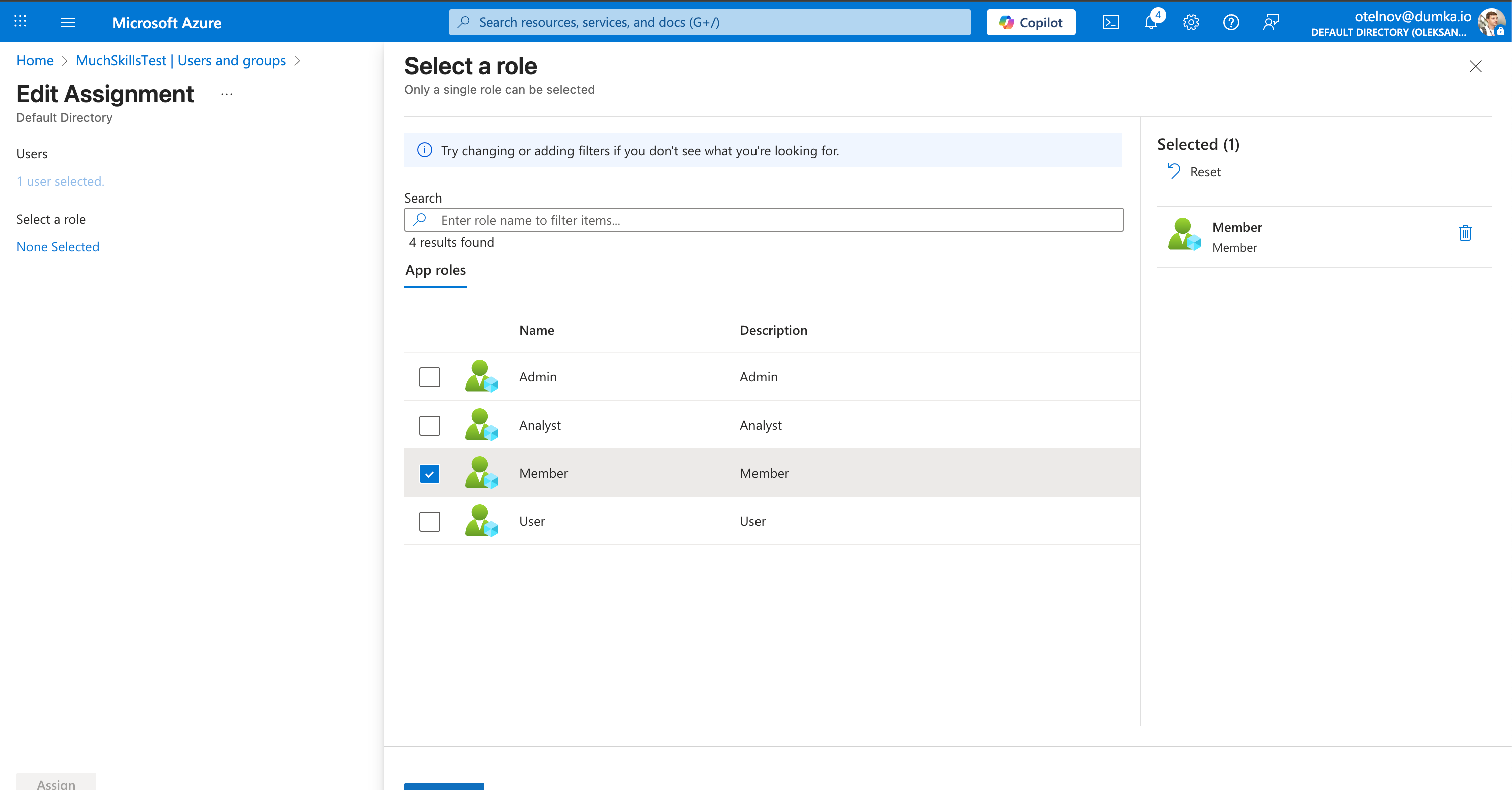
Task: Tick the User role checkbox
Action: (429, 521)
